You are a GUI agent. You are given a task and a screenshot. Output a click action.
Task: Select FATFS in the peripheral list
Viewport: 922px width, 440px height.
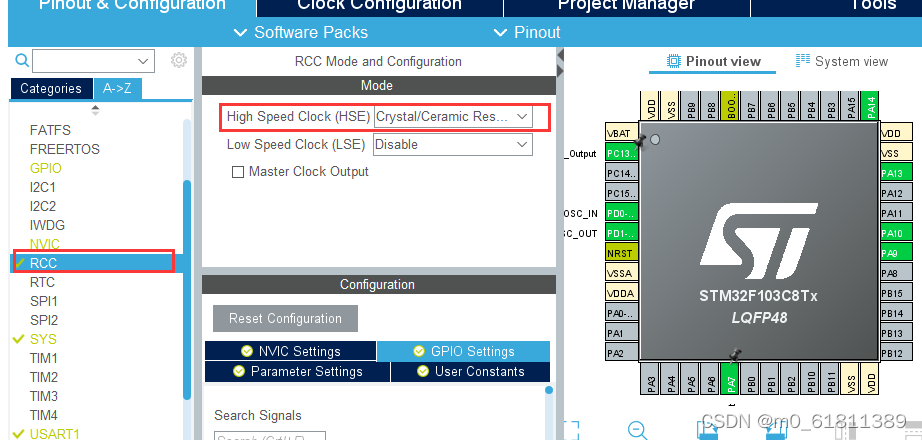(50, 130)
